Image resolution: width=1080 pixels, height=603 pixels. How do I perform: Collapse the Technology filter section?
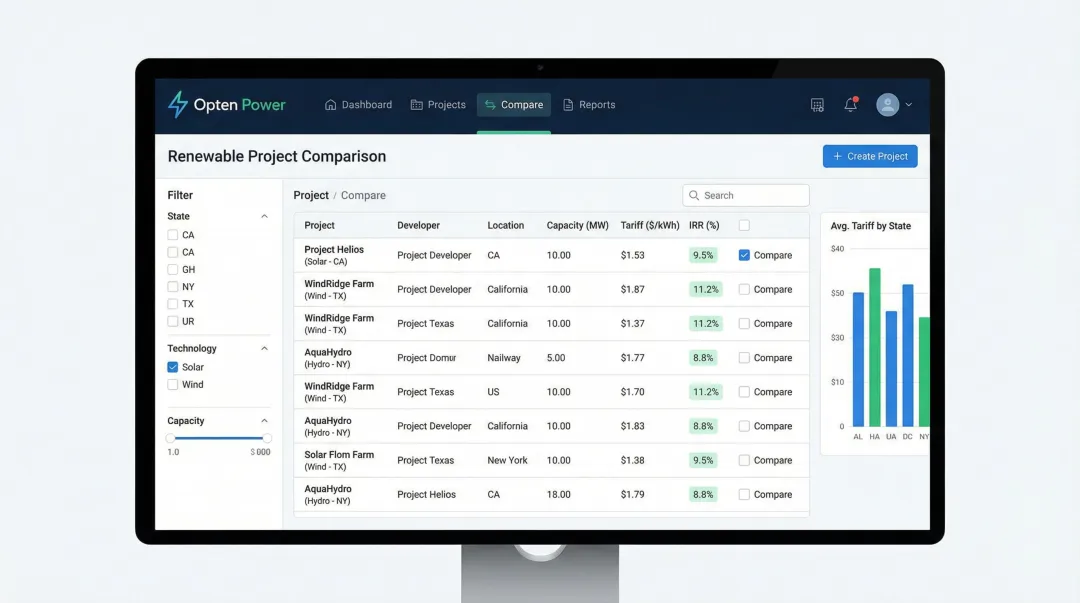[264, 347]
